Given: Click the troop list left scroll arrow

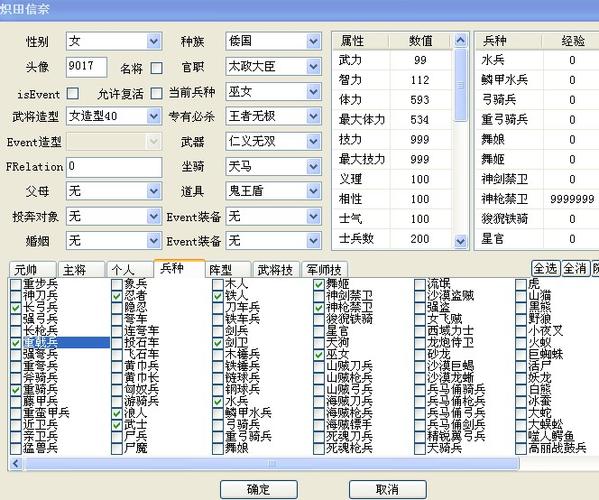Looking at the screenshot, I should [x=16, y=464].
